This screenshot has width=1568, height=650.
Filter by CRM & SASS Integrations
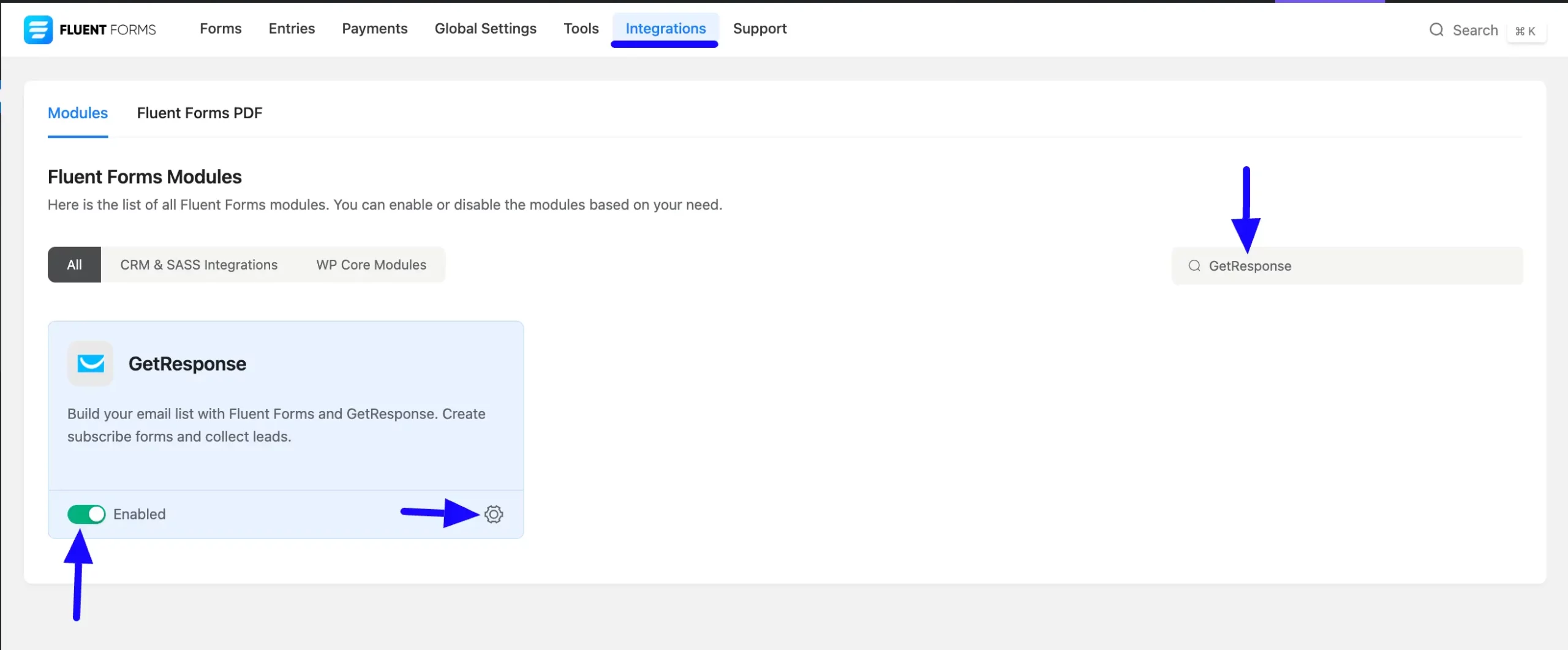198,265
